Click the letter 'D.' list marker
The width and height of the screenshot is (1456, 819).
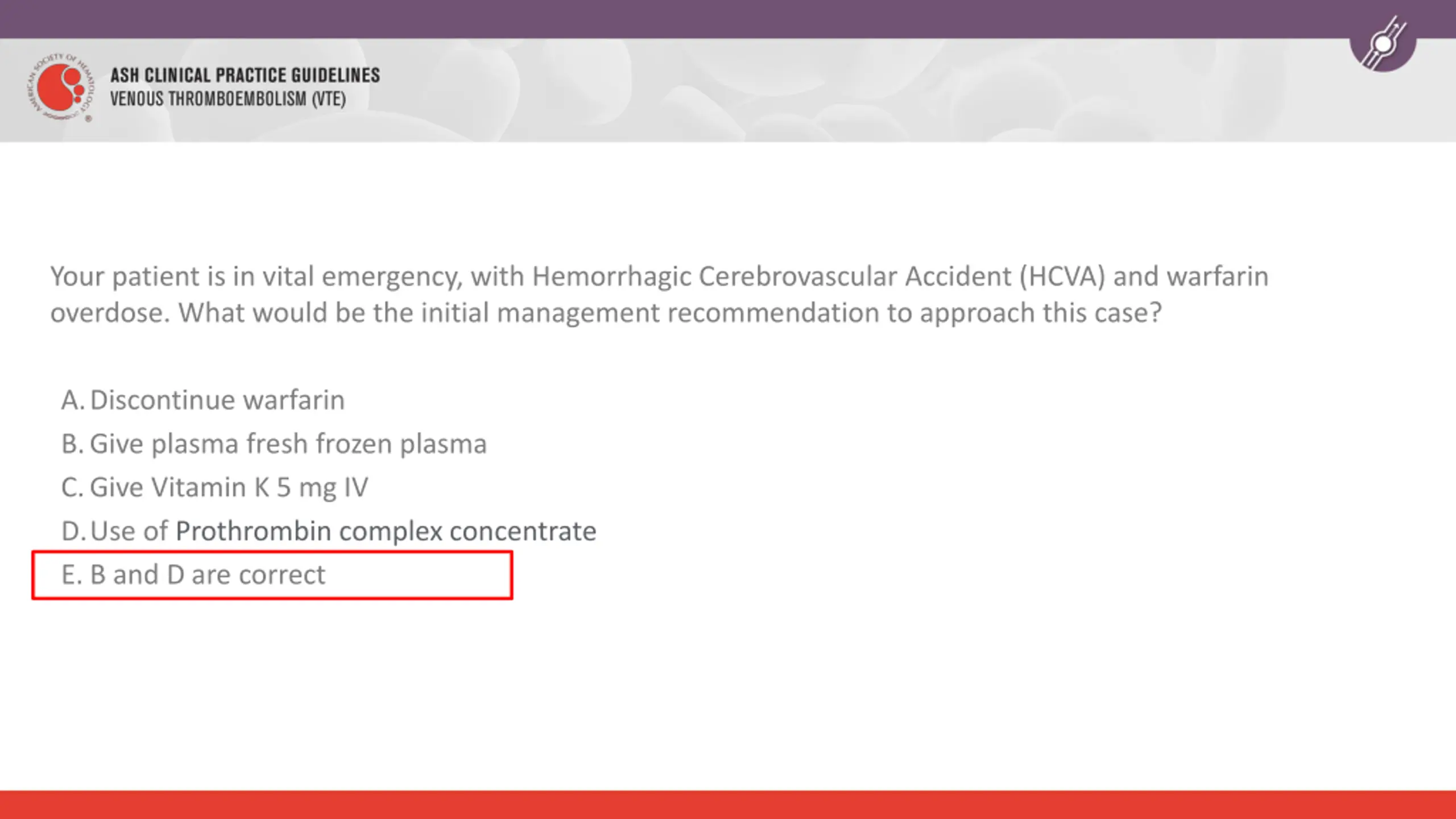(73, 531)
